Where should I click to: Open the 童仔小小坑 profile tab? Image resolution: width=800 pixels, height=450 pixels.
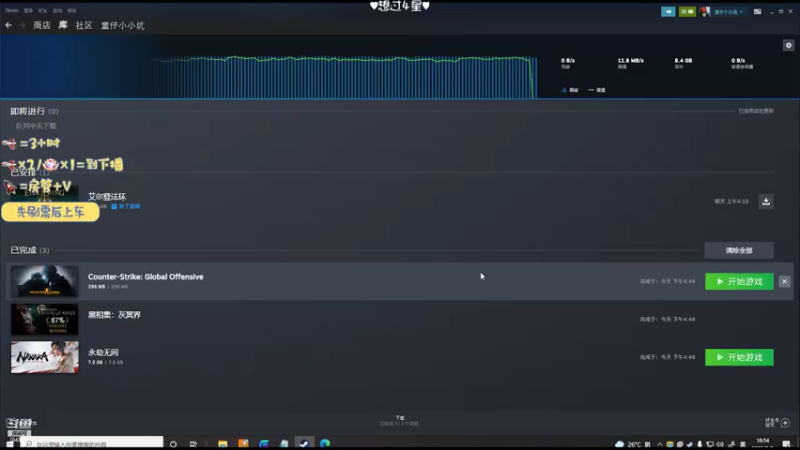coord(122,26)
